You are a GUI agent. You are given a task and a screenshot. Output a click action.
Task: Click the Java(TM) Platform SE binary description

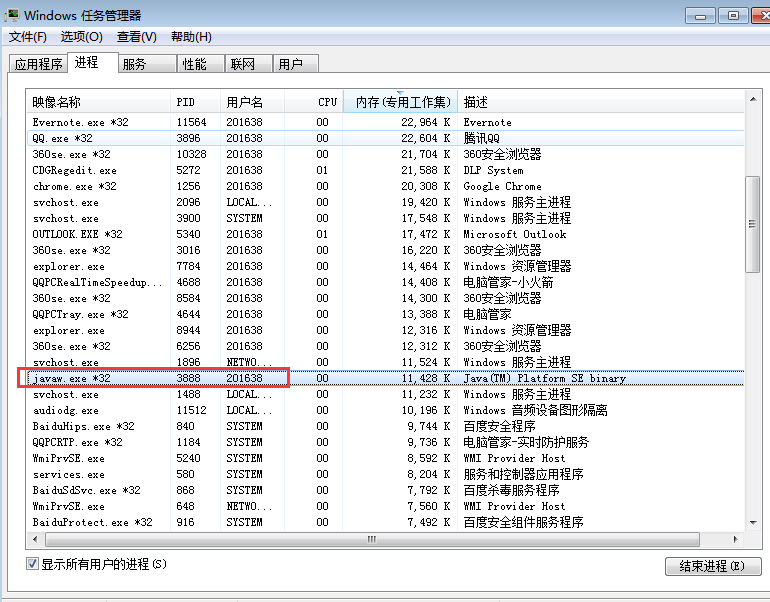pyautogui.click(x=545, y=378)
